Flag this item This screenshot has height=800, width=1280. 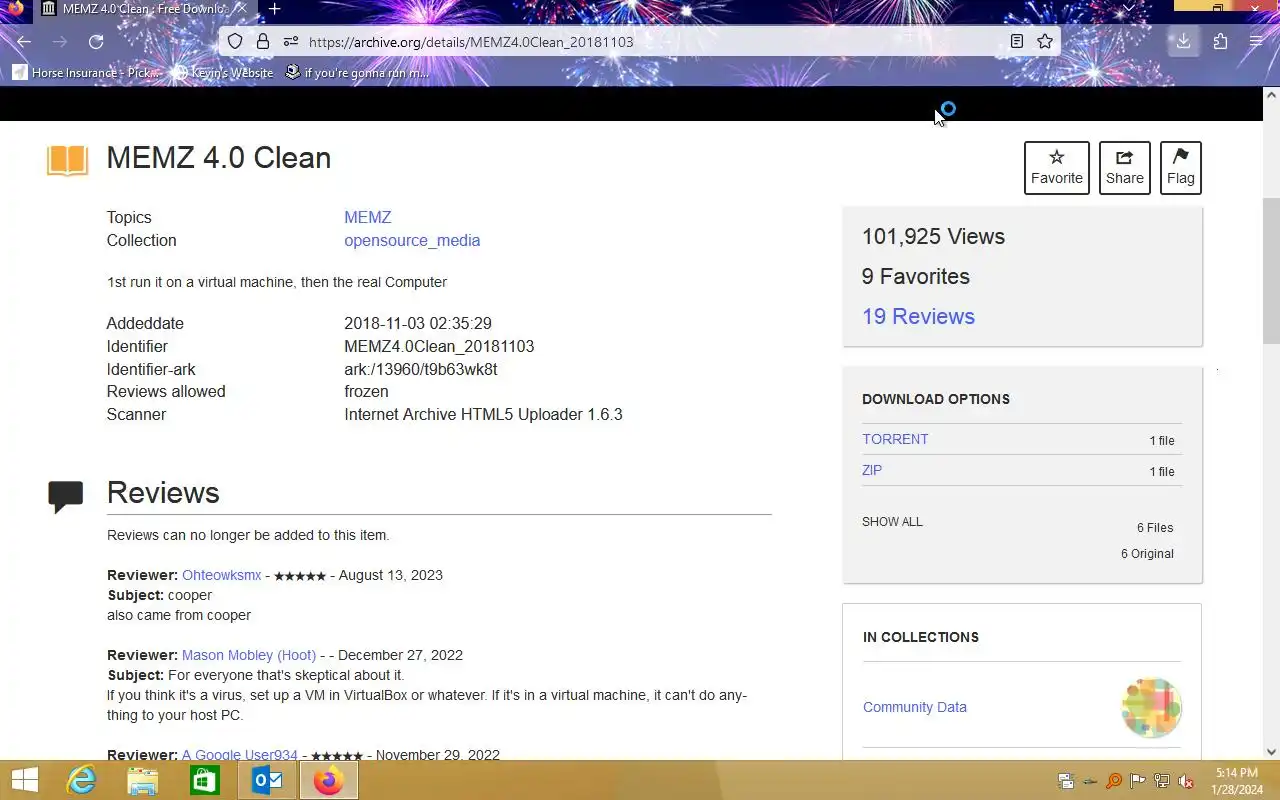click(1181, 168)
